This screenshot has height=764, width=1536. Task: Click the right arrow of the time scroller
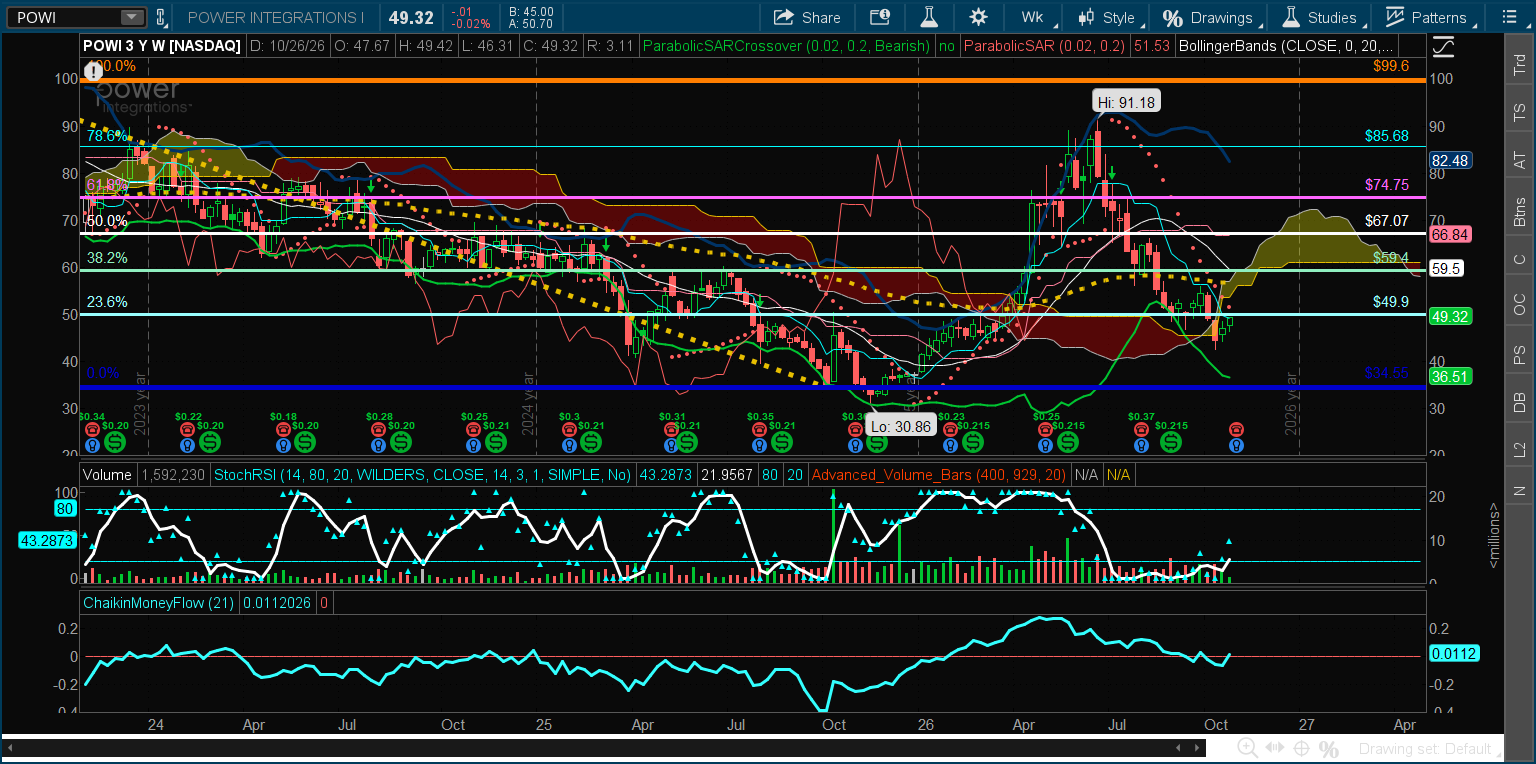[x=1195, y=747]
